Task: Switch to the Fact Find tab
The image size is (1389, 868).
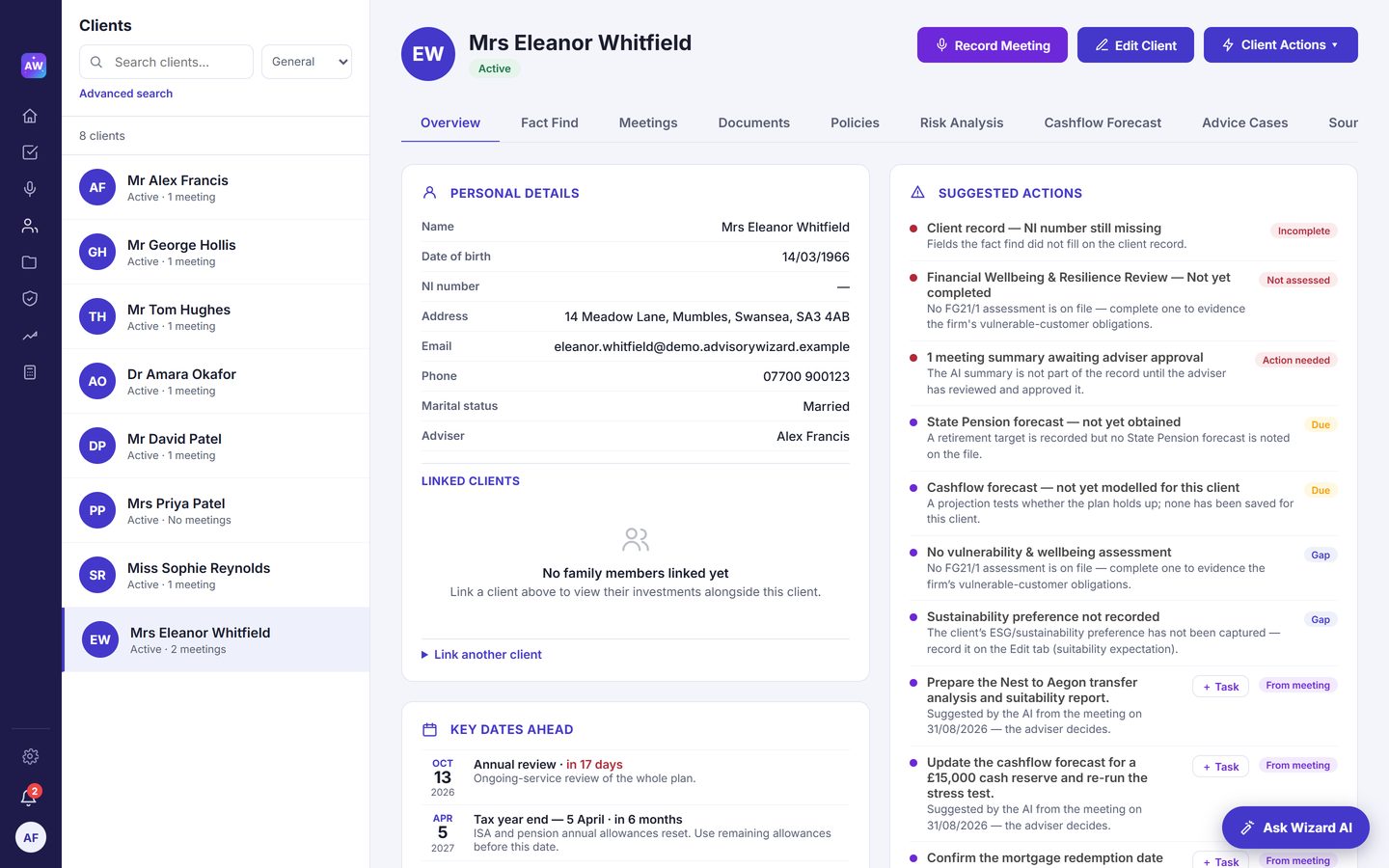Action: pyautogui.click(x=550, y=122)
